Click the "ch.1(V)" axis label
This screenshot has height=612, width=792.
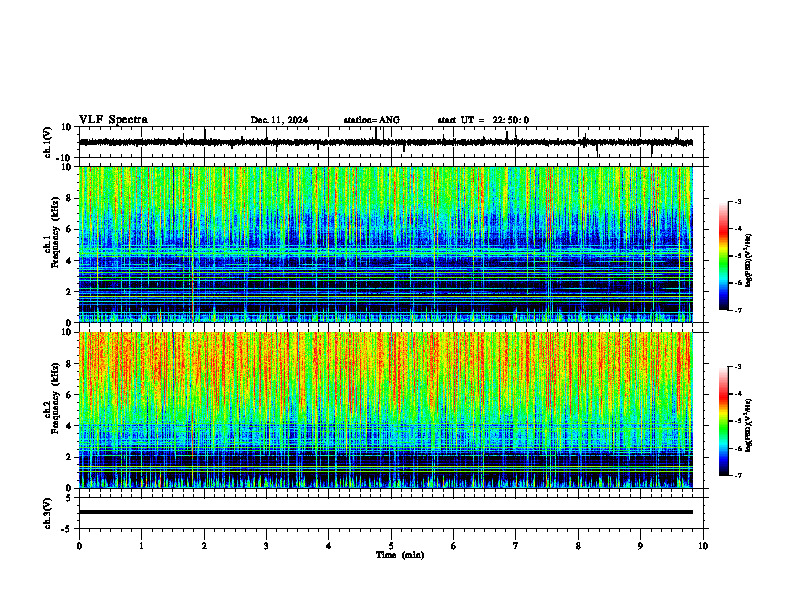click(x=48, y=142)
